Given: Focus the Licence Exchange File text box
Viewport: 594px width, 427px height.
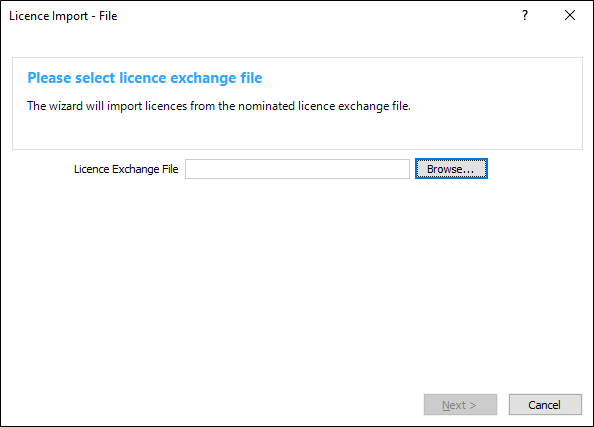Looking at the screenshot, I should 297,169.
